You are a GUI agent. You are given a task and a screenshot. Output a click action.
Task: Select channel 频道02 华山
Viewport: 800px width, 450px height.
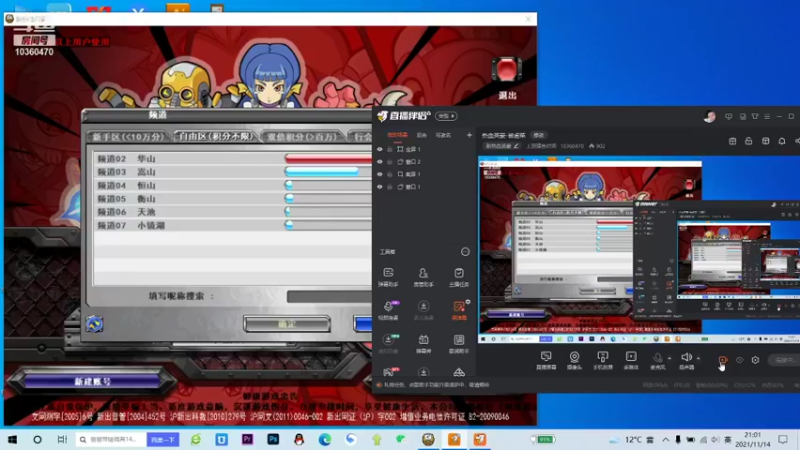[x=233, y=159]
